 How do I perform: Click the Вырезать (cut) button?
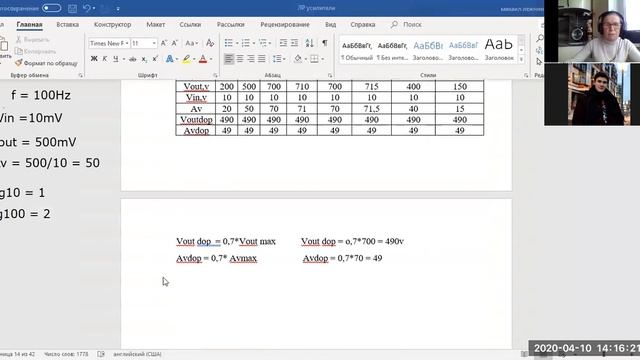(33, 40)
